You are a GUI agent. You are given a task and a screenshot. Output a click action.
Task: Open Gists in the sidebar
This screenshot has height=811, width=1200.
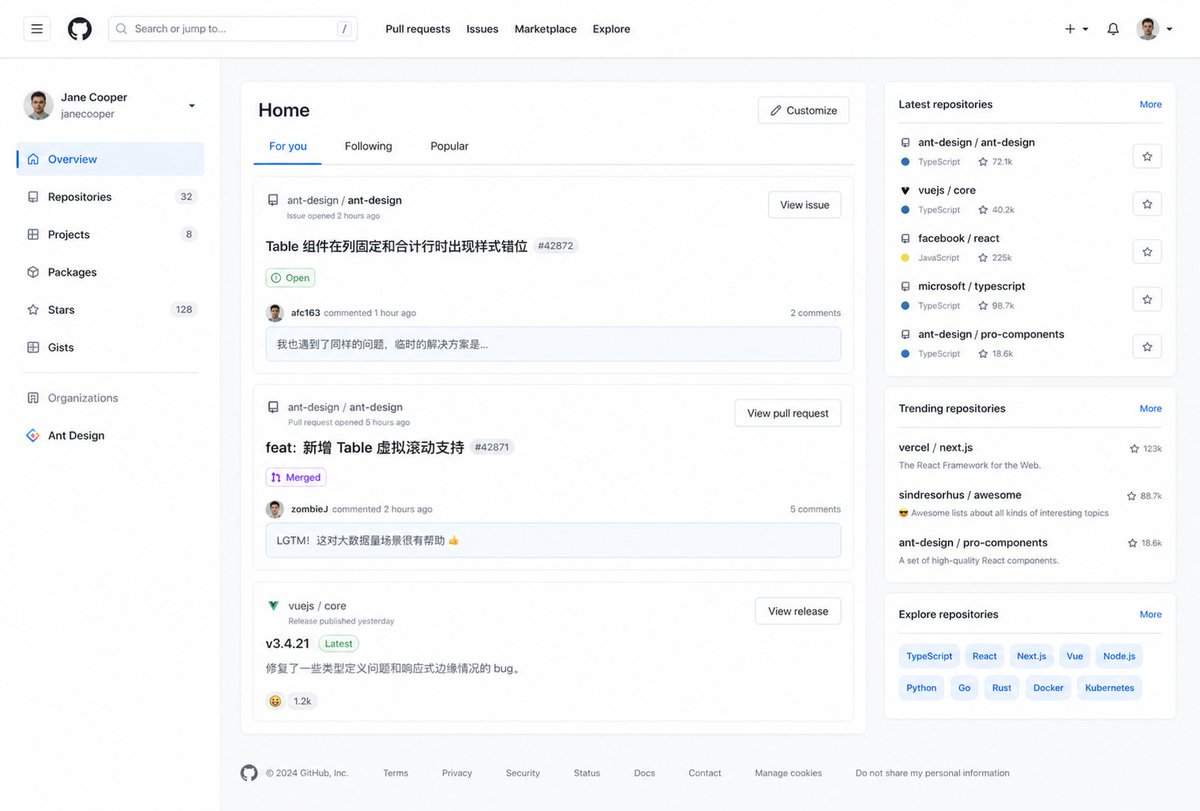pos(110,348)
